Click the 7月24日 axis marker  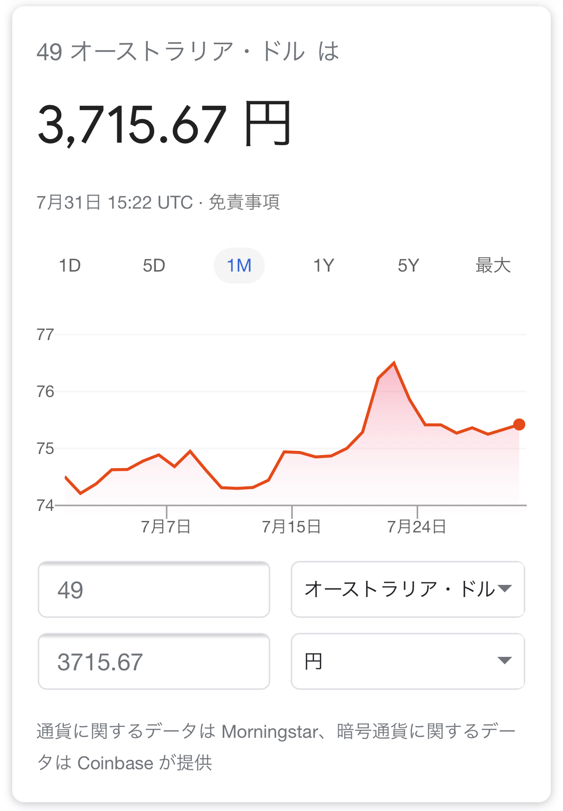point(417,527)
